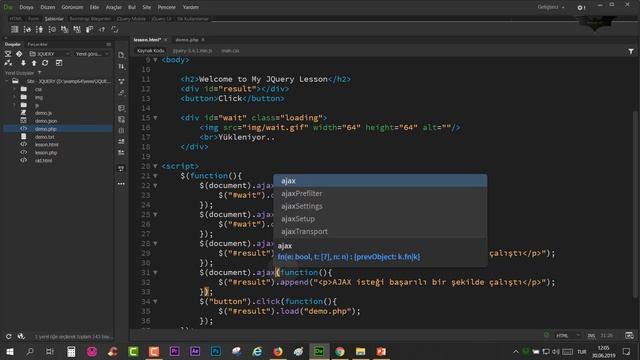The image size is (640, 360).
Task: Collapse the body tag code fold on line 9
Action: 155,60
